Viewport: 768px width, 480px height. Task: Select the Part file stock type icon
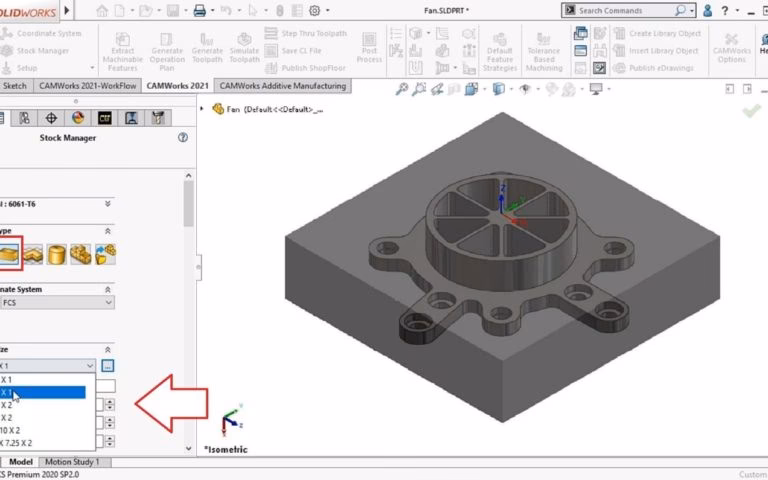[x=105, y=255]
